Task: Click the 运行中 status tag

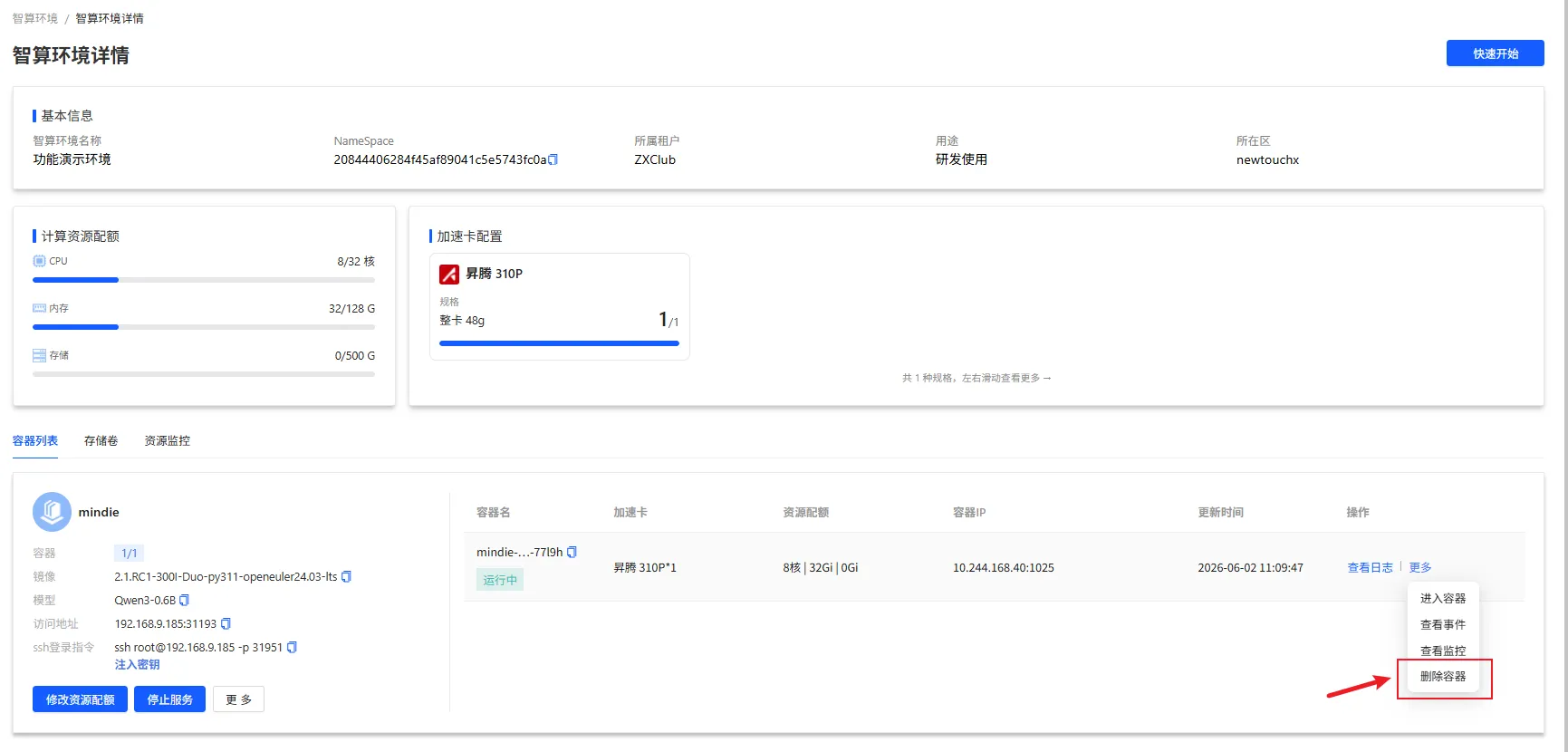Action: click(500, 580)
